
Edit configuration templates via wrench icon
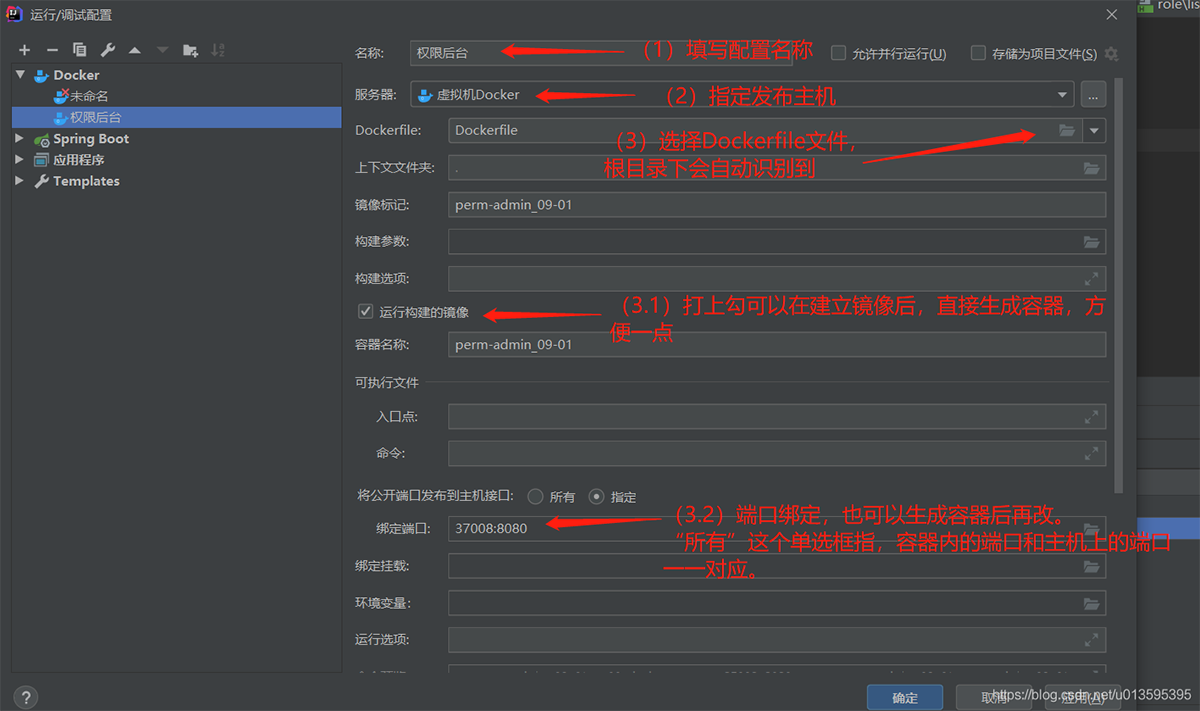tap(108, 49)
